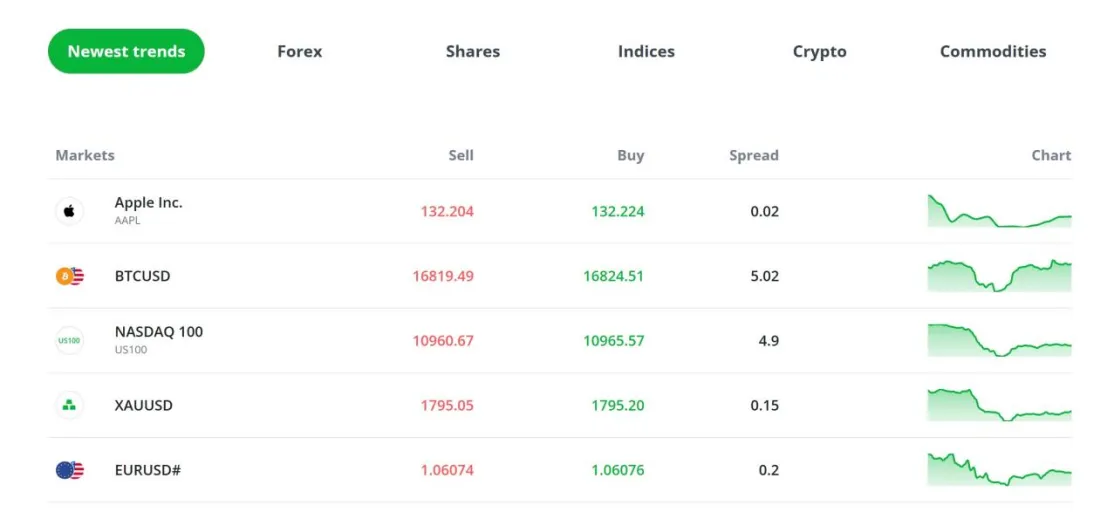This screenshot has height=512, width=1108.
Task: Click the BTCUSD bitcoin flag icon
Action: point(70,276)
